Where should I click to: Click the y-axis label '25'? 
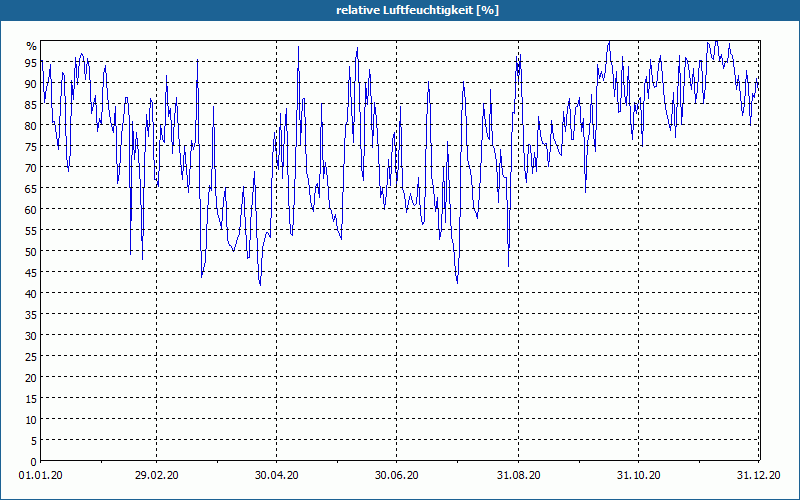click(x=32, y=357)
